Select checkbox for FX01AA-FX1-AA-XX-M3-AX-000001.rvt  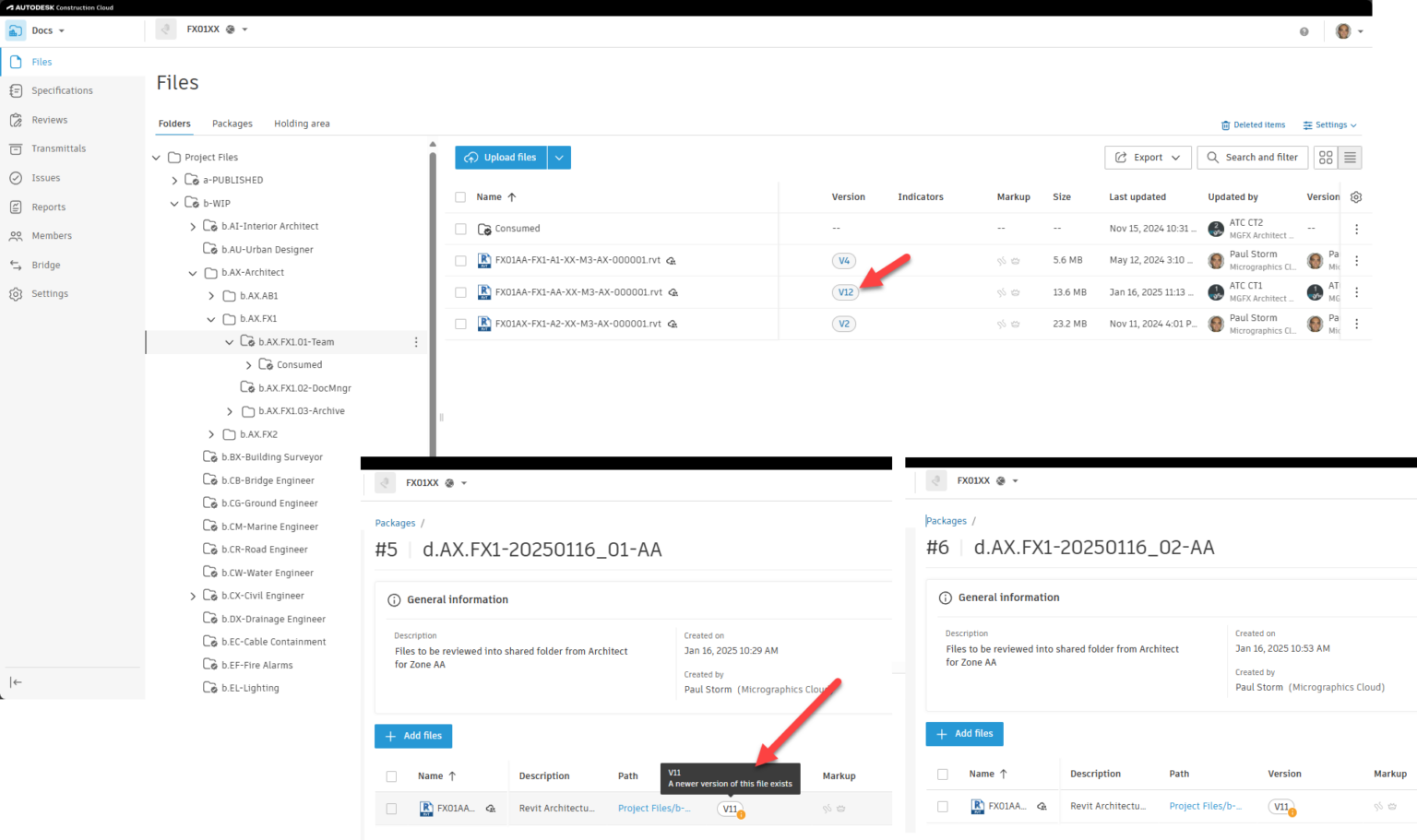point(460,292)
